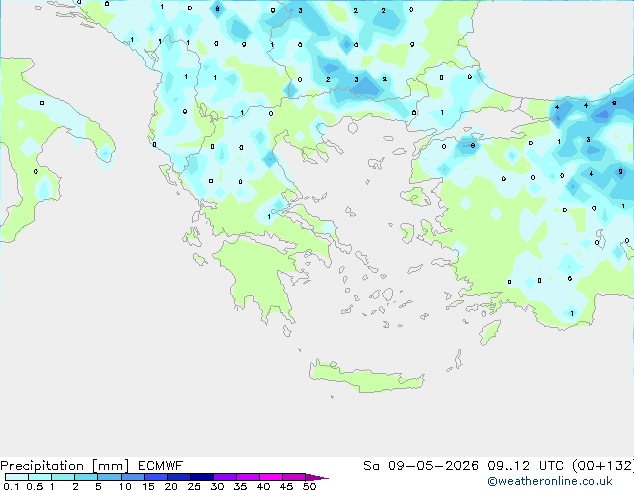Screen dimensions: 634x490
Task: Select the legend value label "40"
Action: tap(263, 486)
